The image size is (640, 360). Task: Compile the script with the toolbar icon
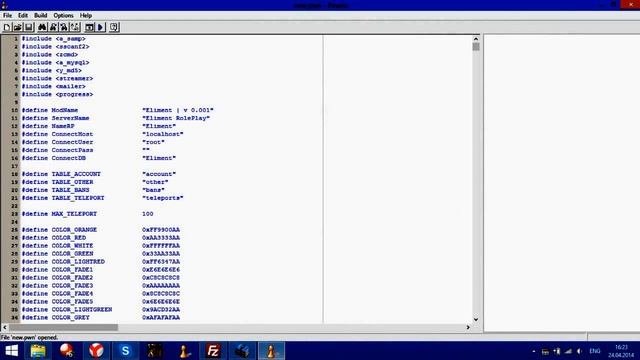pyautogui.click(x=89, y=27)
